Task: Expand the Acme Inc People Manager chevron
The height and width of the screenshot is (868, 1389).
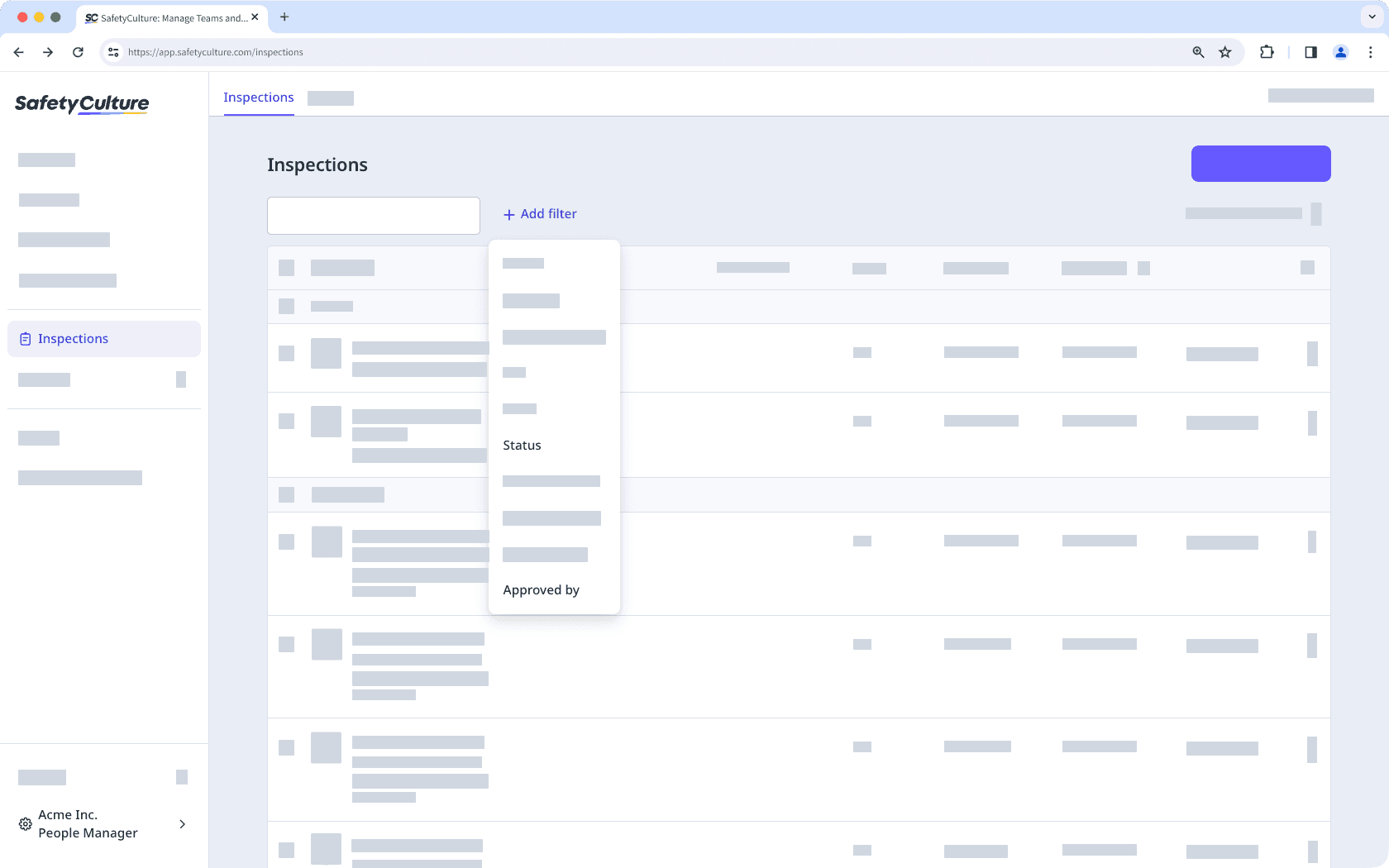Action: coord(182,823)
